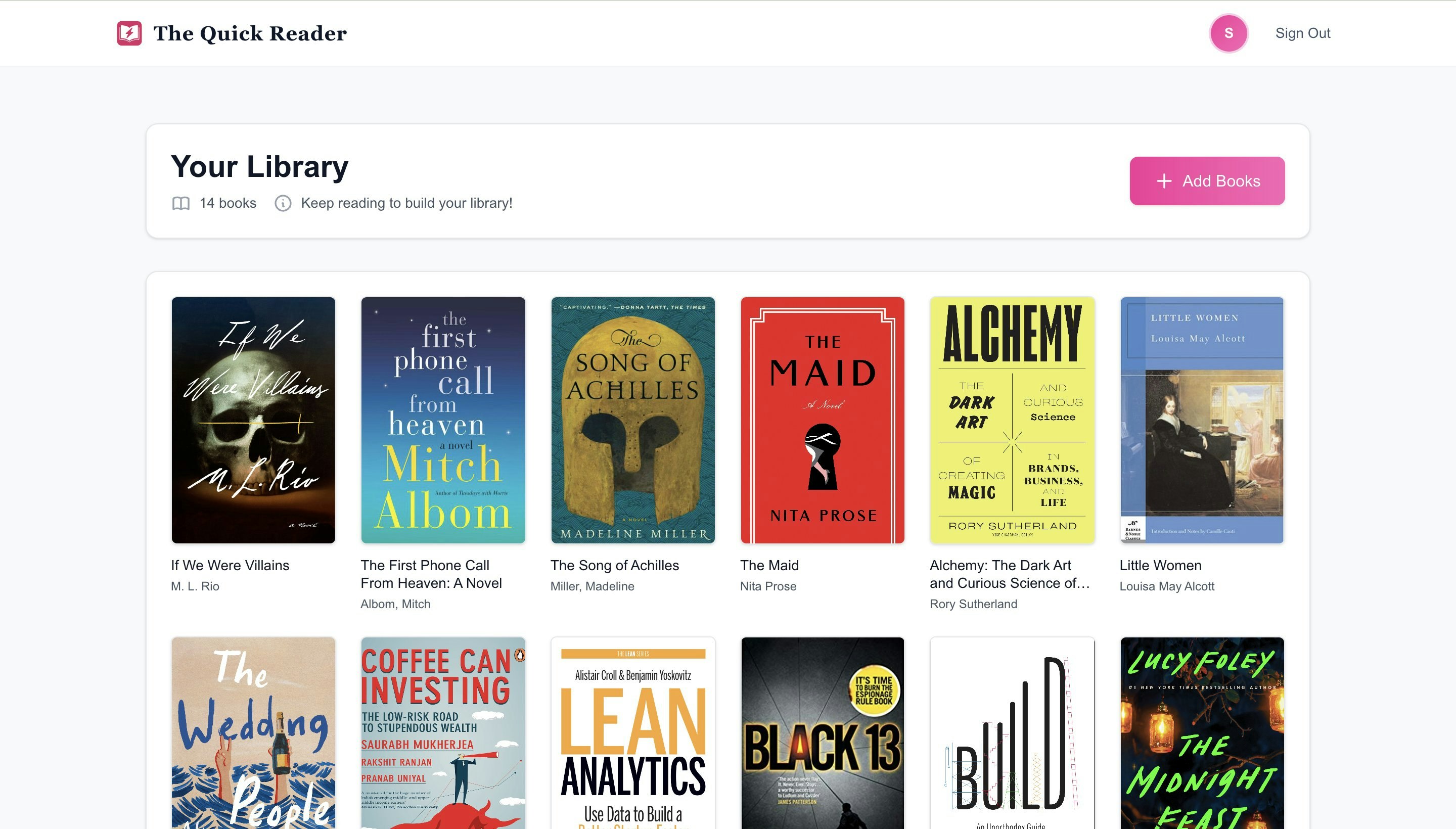Select the yellow Alchemy book cover

[x=1012, y=420]
